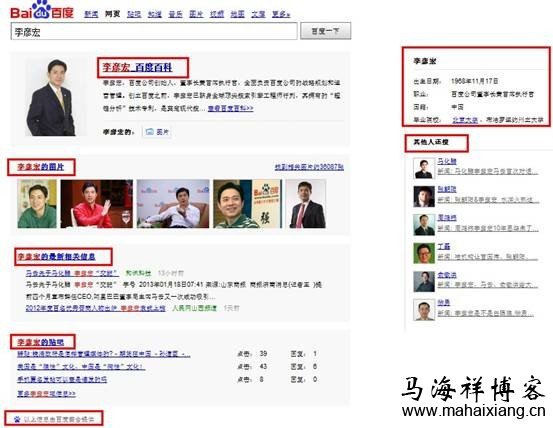Click the birth date value 1968年11月17日

pos(475,81)
